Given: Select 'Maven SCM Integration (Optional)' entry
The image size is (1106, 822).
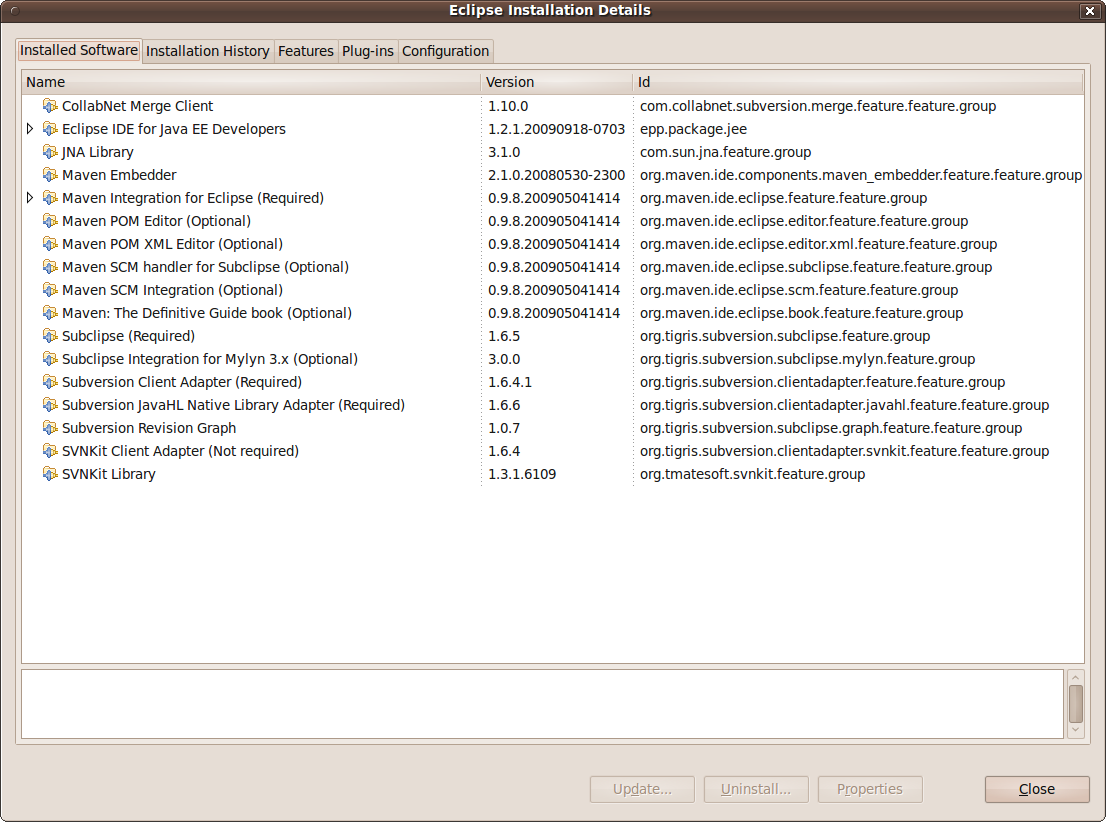Looking at the screenshot, I should [x=172, y=290].
